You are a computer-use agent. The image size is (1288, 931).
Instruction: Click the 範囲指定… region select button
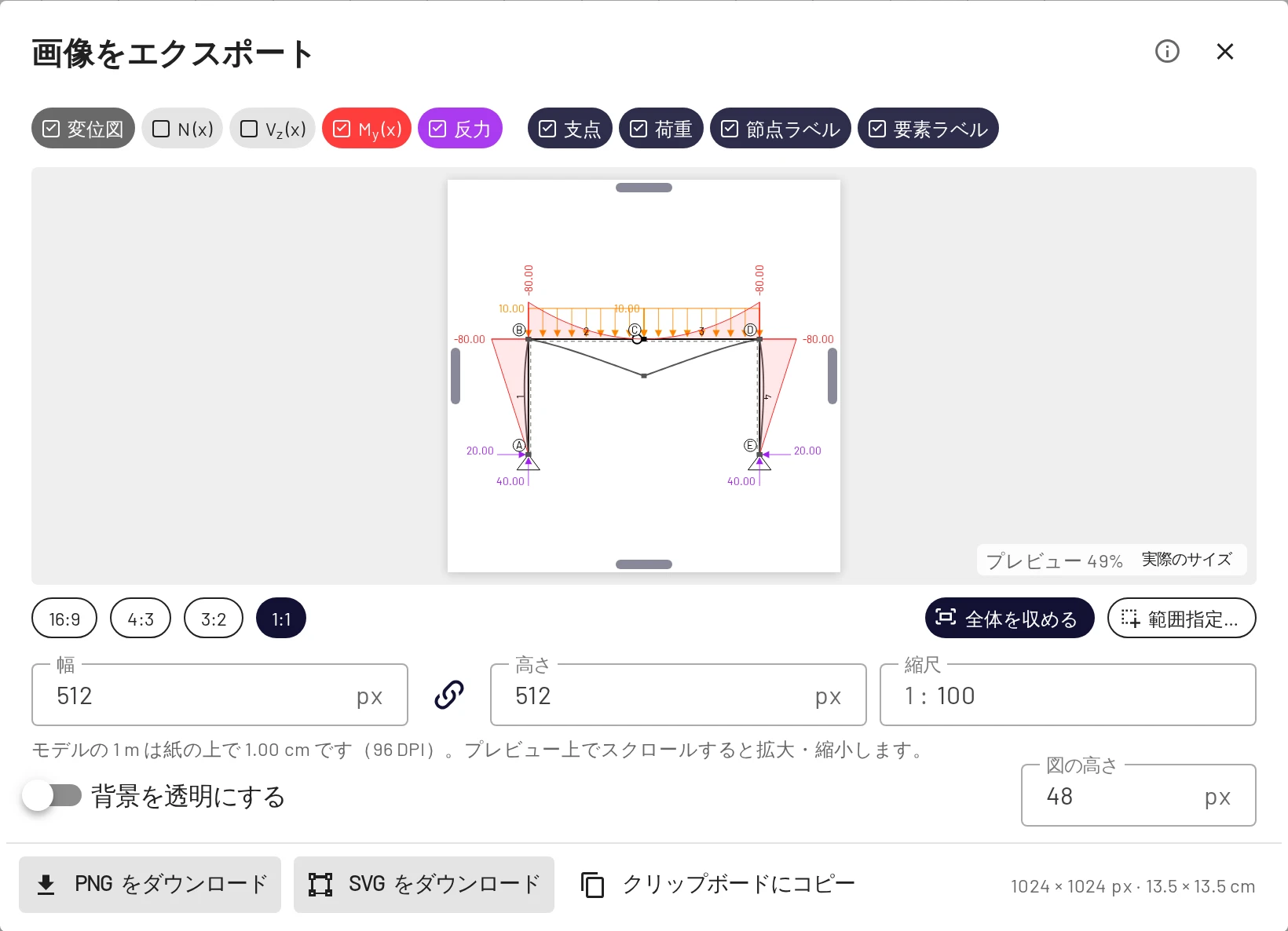1182,619
